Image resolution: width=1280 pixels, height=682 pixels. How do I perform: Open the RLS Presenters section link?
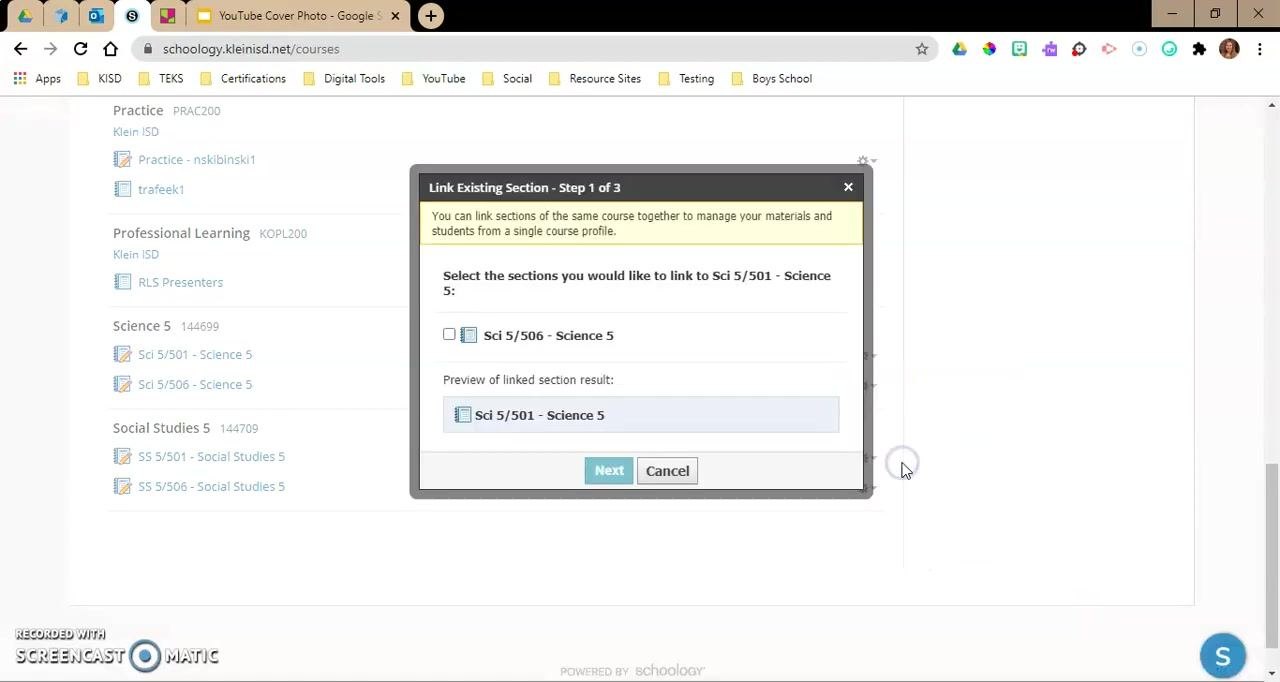[x=180, y=282]
